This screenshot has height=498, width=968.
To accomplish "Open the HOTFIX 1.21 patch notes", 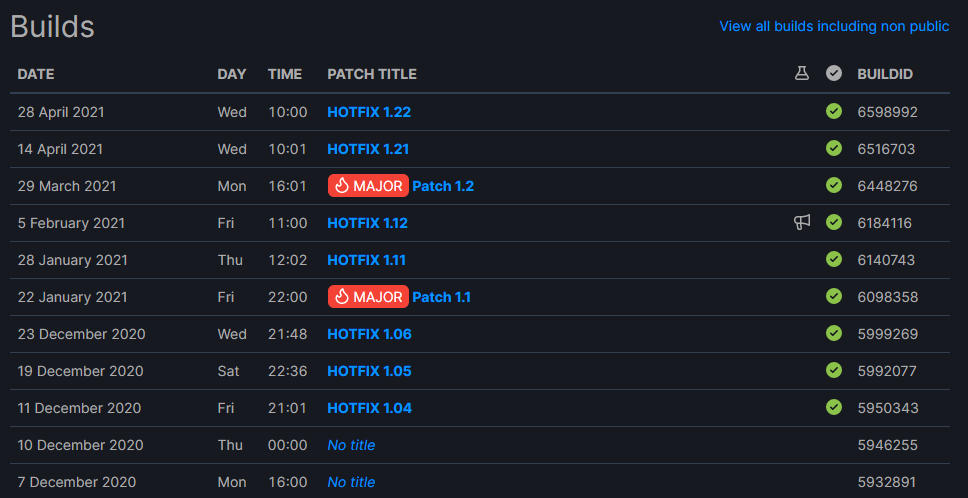I will click(x=368, y=149).
